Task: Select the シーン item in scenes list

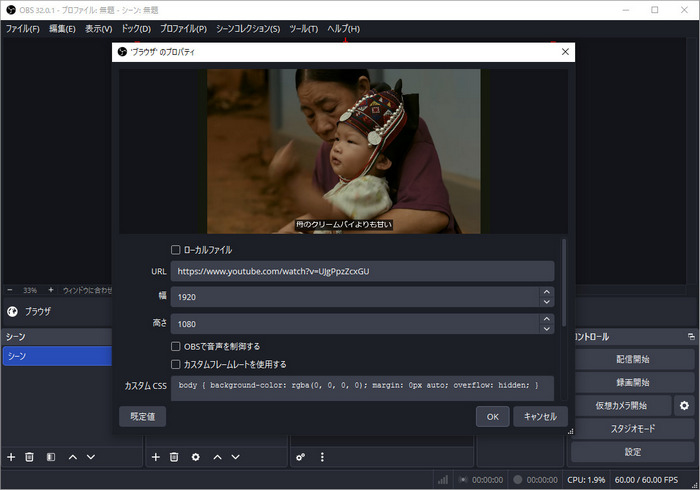Action: click(57, 356)
